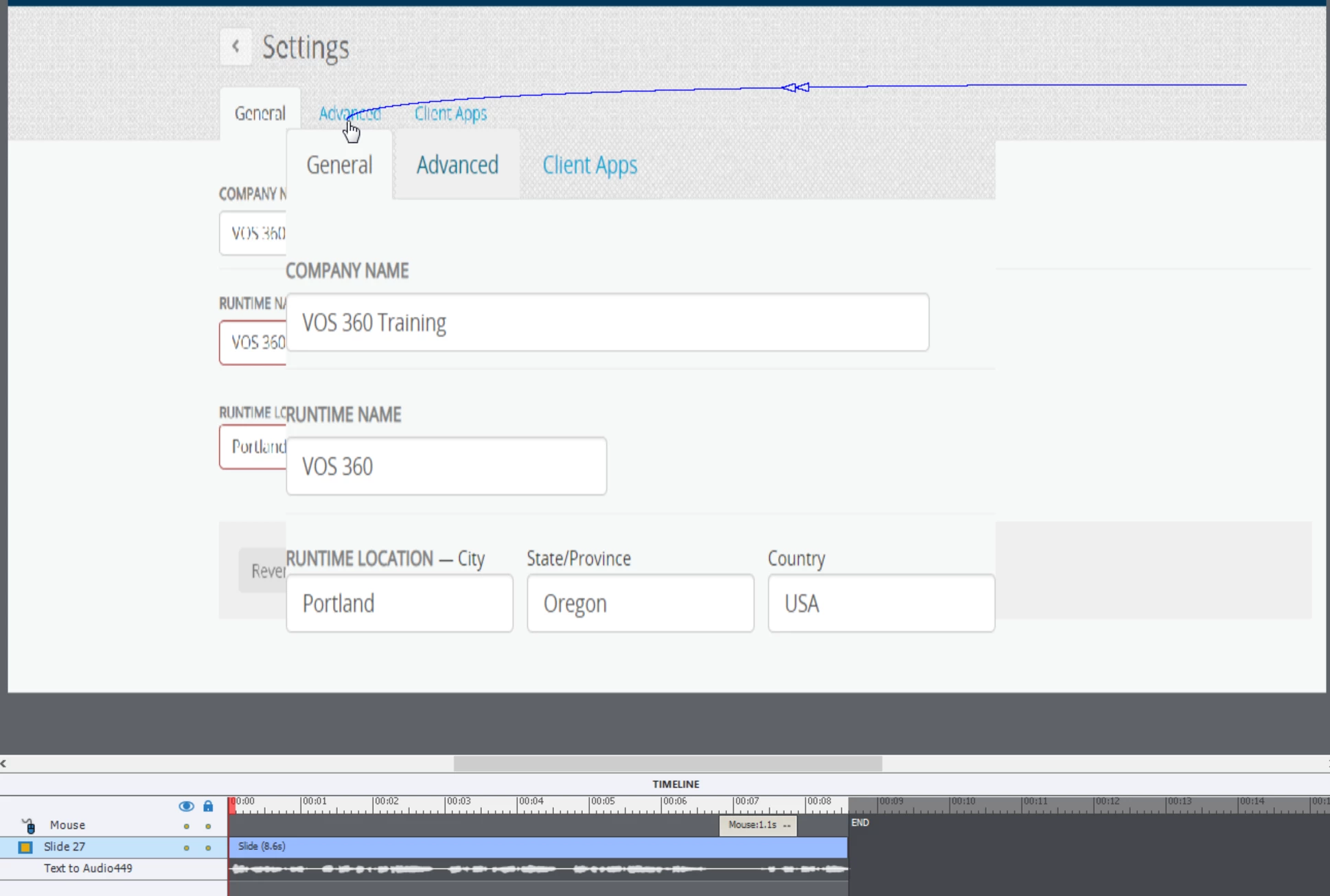Click the field containing VOS 360 Training
Screen dimensions: 1330x896
coord(608,323)
